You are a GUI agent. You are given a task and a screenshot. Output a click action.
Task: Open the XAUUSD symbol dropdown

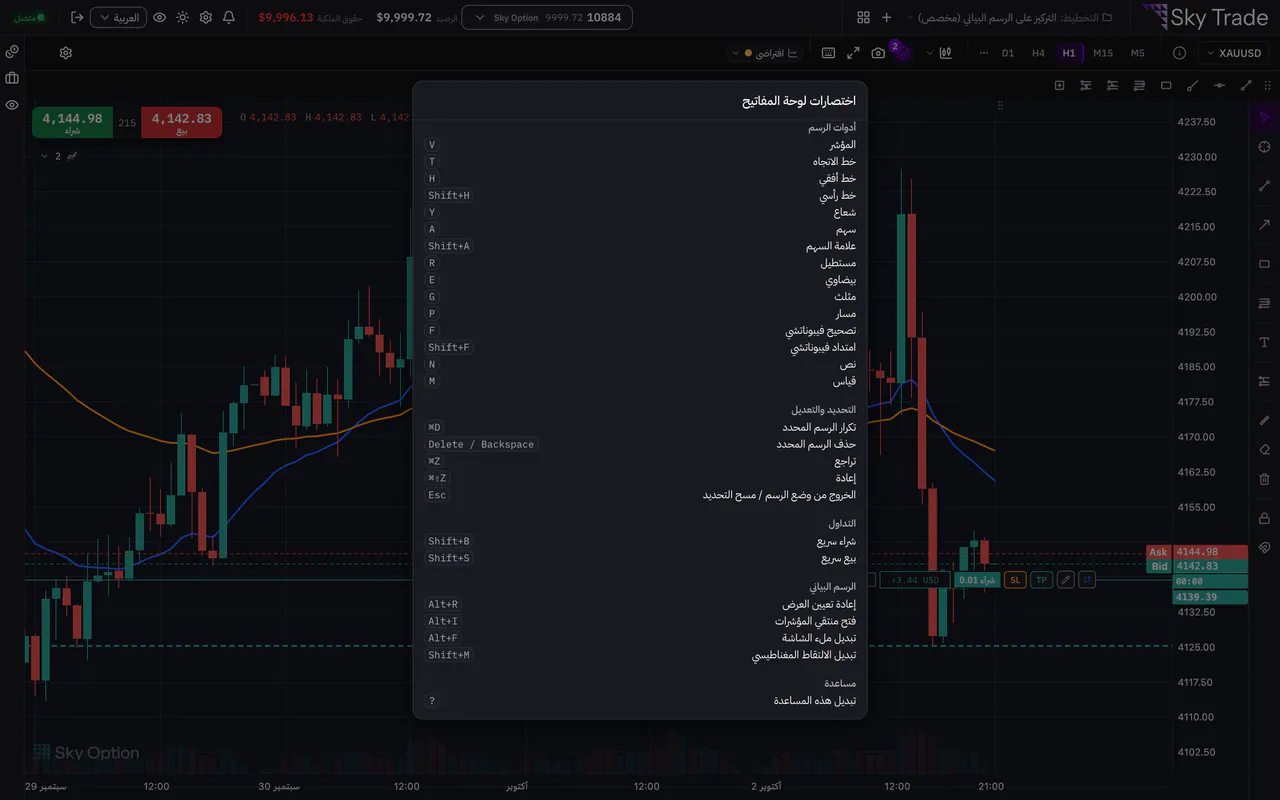coord(1234,53)
